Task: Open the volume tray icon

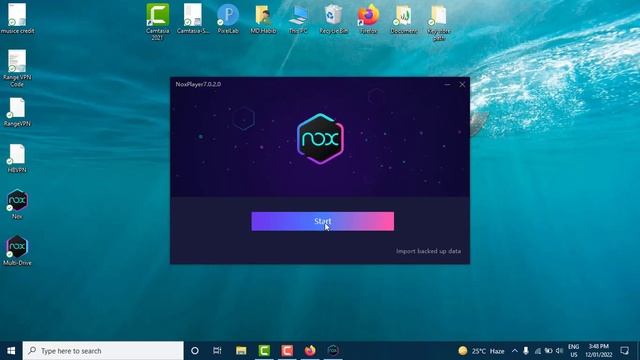Action: (x=559, y=351)
